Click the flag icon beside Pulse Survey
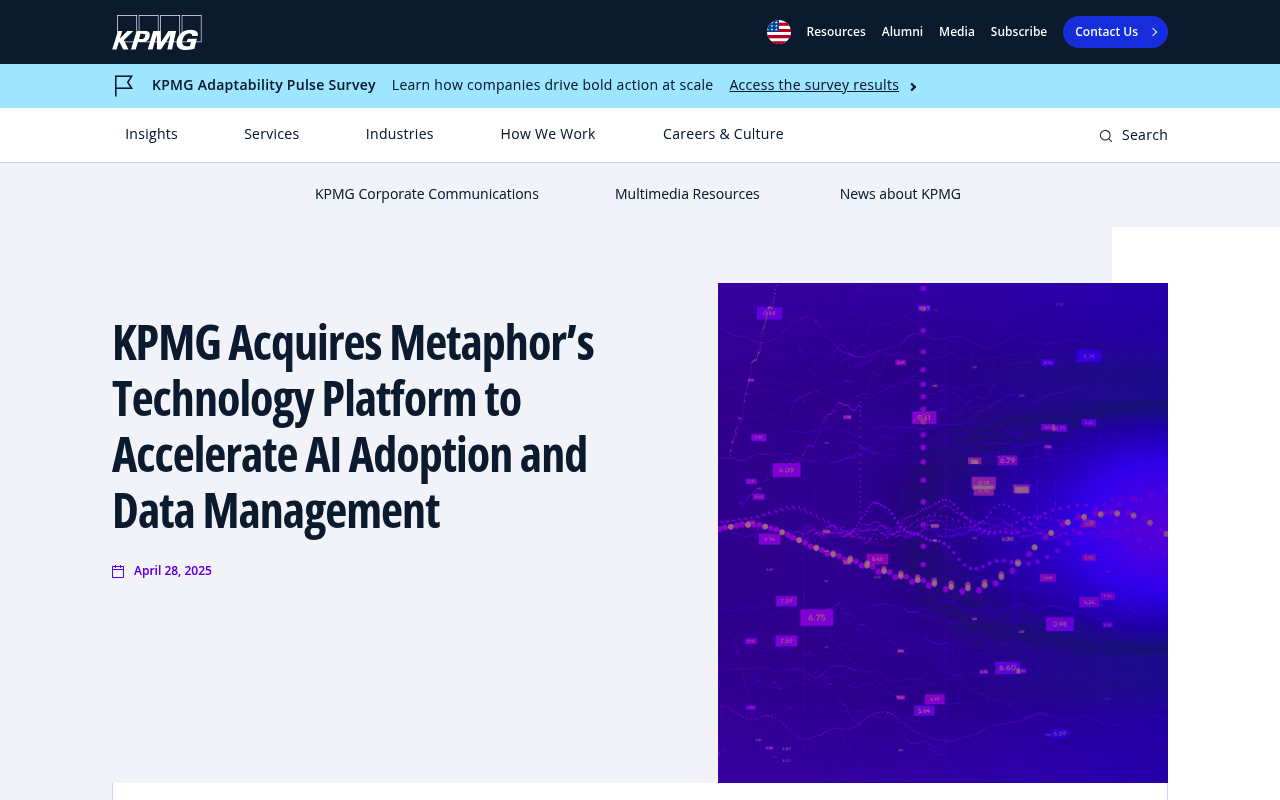Screen dimensions: 1280x800 [x=124, y=86]
